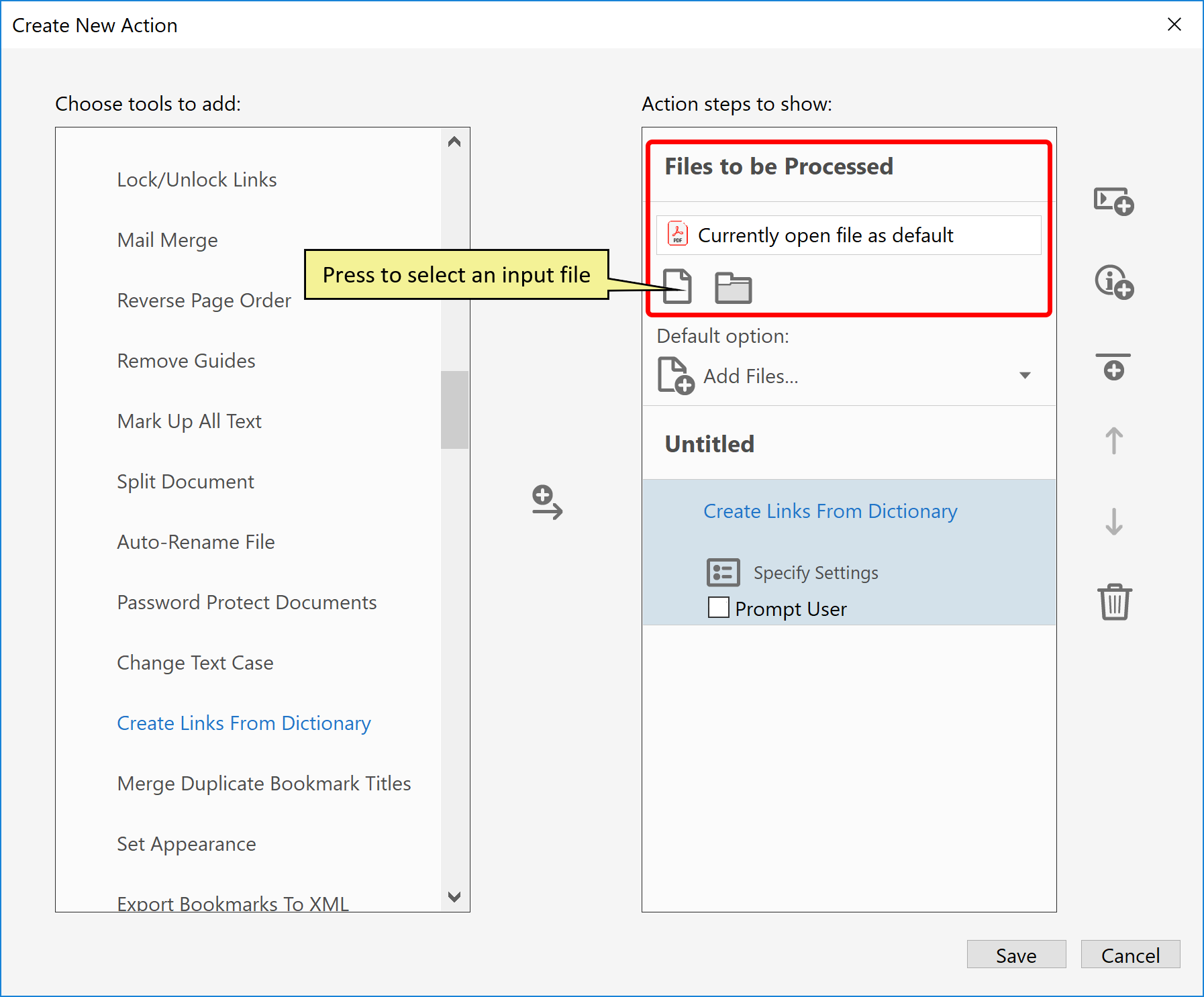Select Mail Merge from the tools list
This screenshot has height=997, width=1204.
click(x=167, y=240)
